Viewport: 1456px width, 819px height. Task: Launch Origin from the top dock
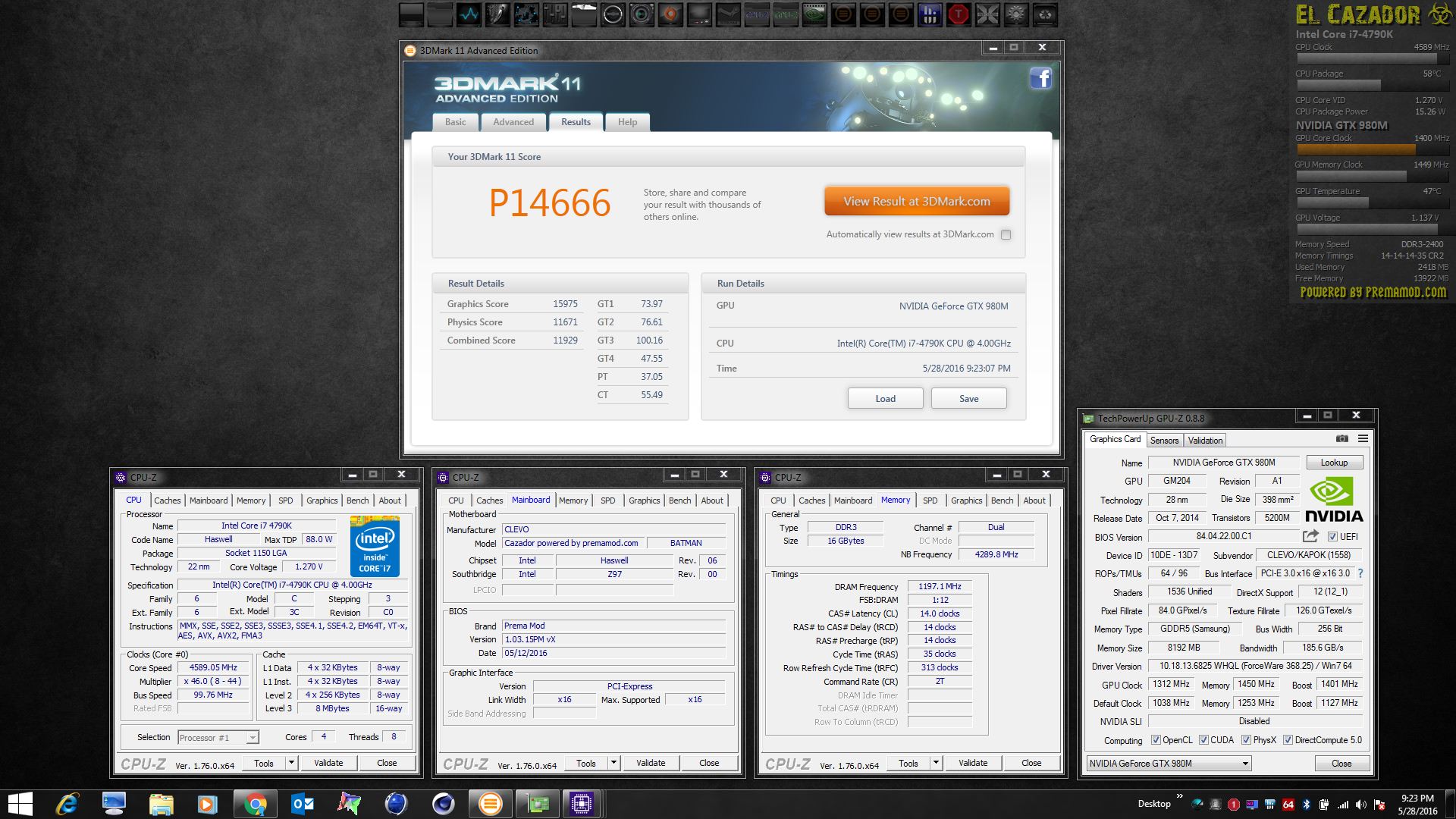click(x=670, y=14)
